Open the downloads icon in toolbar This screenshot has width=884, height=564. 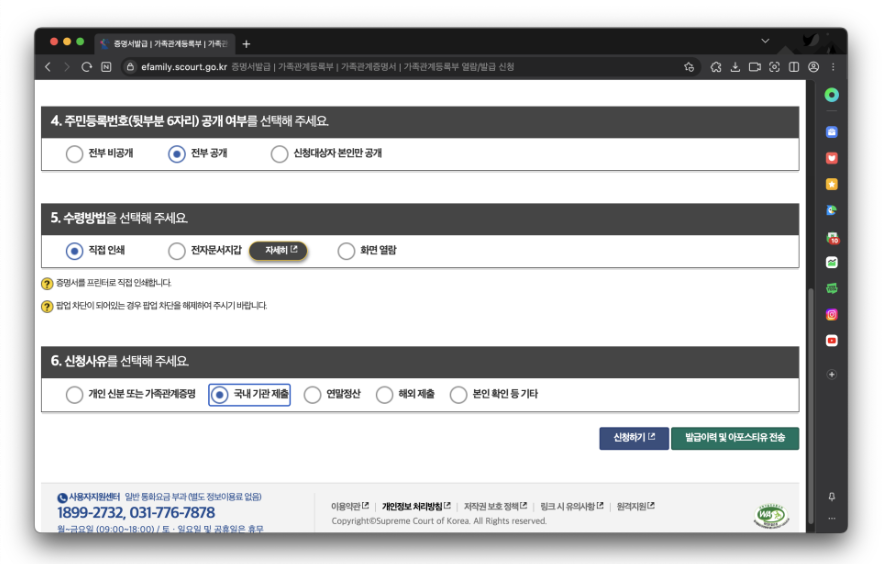735,67
